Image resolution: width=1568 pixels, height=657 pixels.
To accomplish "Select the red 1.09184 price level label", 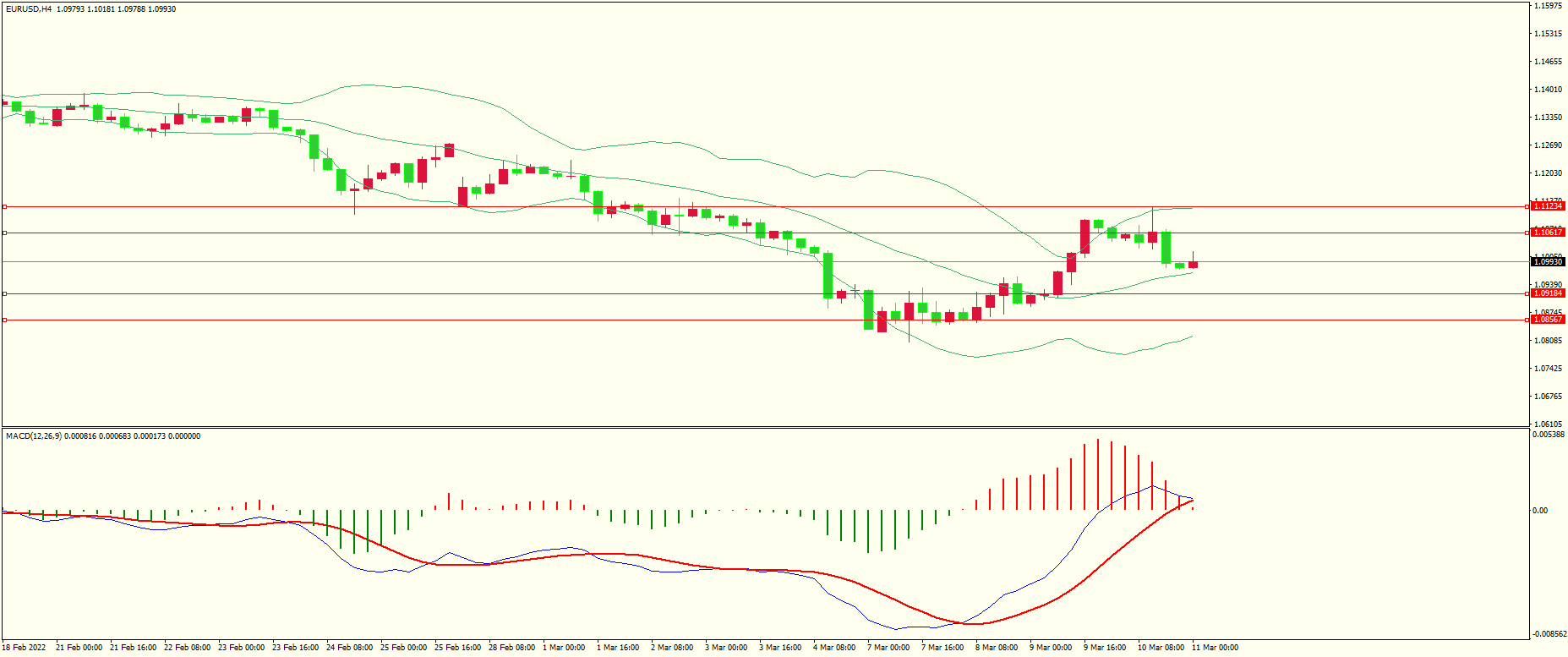I will (1548, 293).
